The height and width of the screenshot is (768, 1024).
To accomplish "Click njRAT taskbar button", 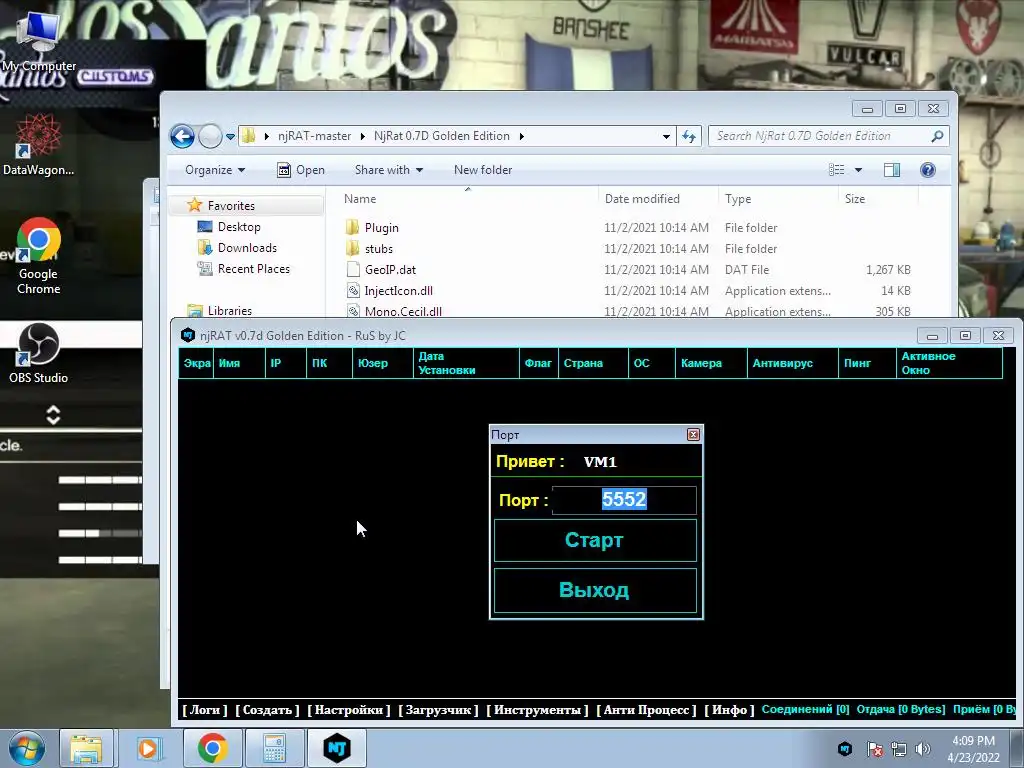I will [336, 748].
